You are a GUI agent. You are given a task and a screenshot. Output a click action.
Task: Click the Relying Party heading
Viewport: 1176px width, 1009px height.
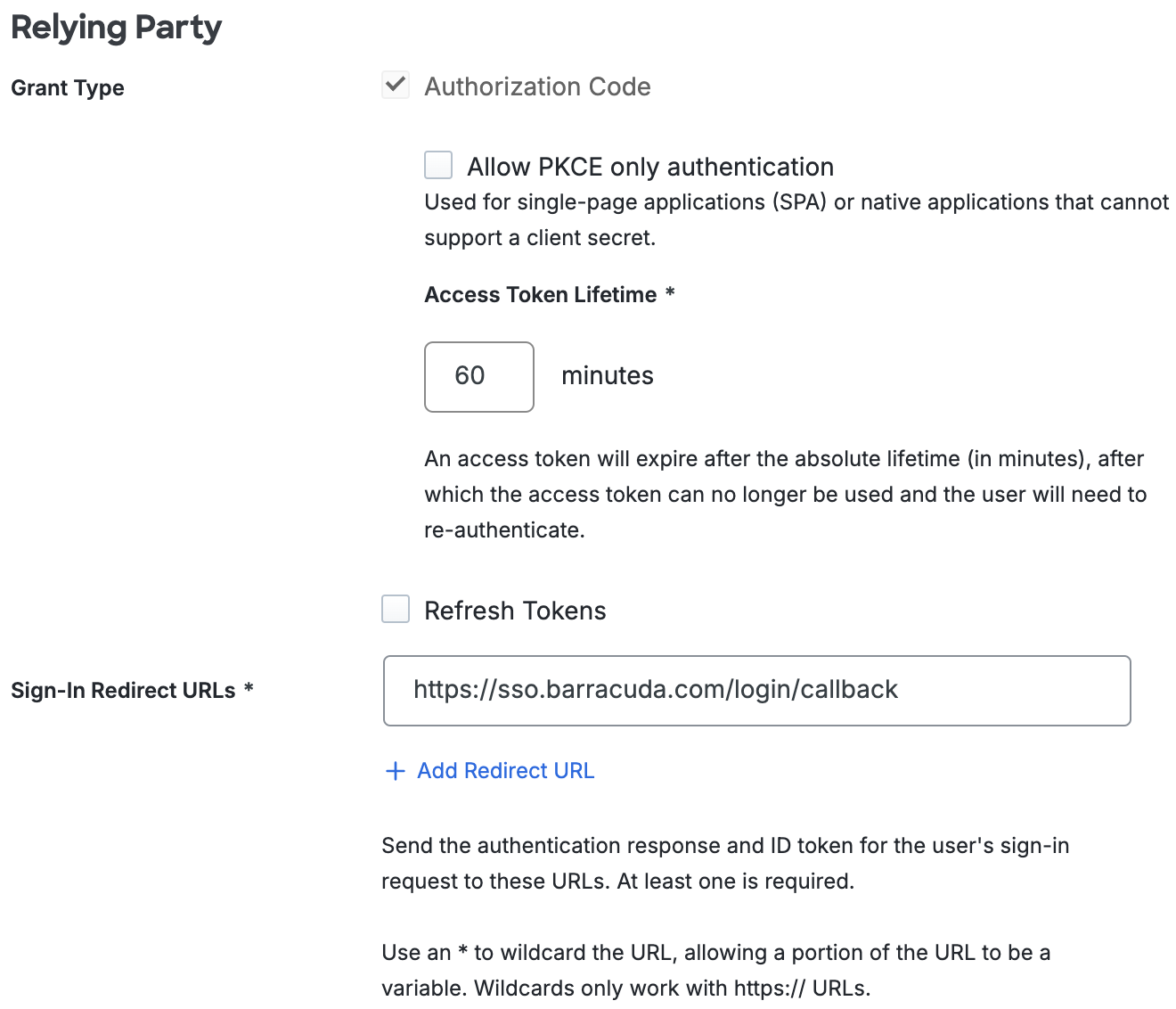point(115,27)
